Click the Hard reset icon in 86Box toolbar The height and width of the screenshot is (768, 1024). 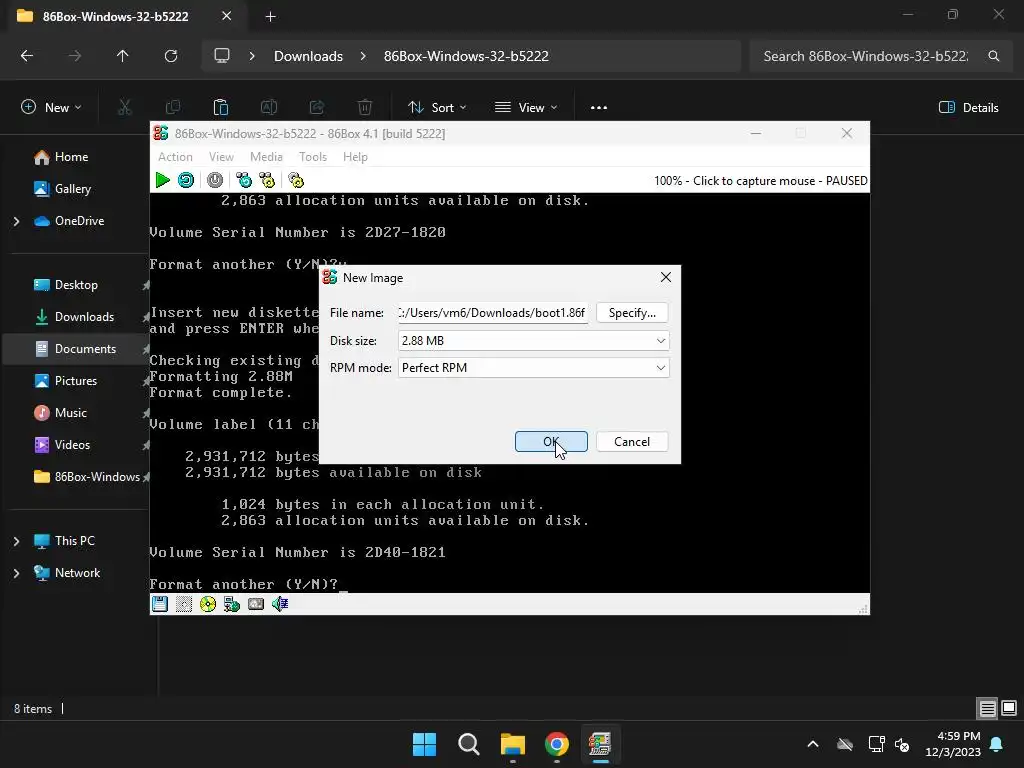coord(185,180)
